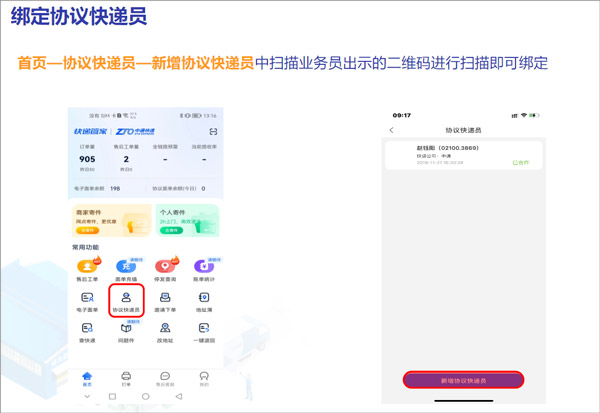Open the 协议快递员 icon
Viewport: 600px width, 413px height.
coord(126,300)
